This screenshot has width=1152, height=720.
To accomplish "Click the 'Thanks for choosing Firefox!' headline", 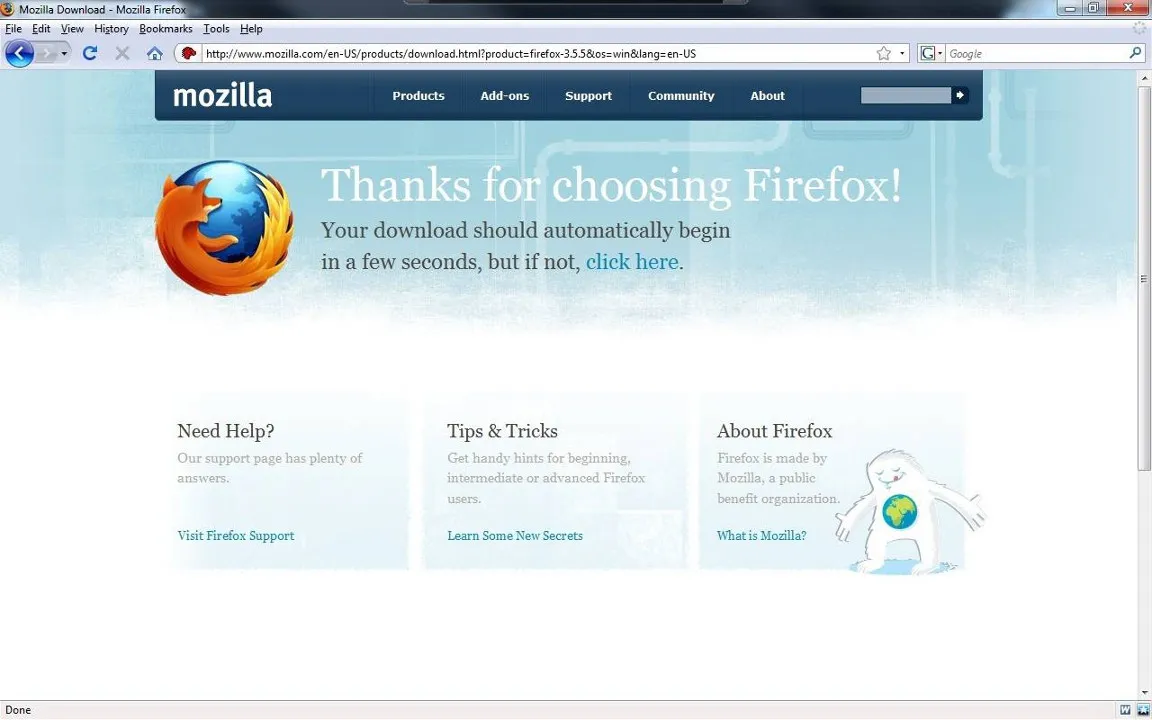I will click(x=611, y=184).
